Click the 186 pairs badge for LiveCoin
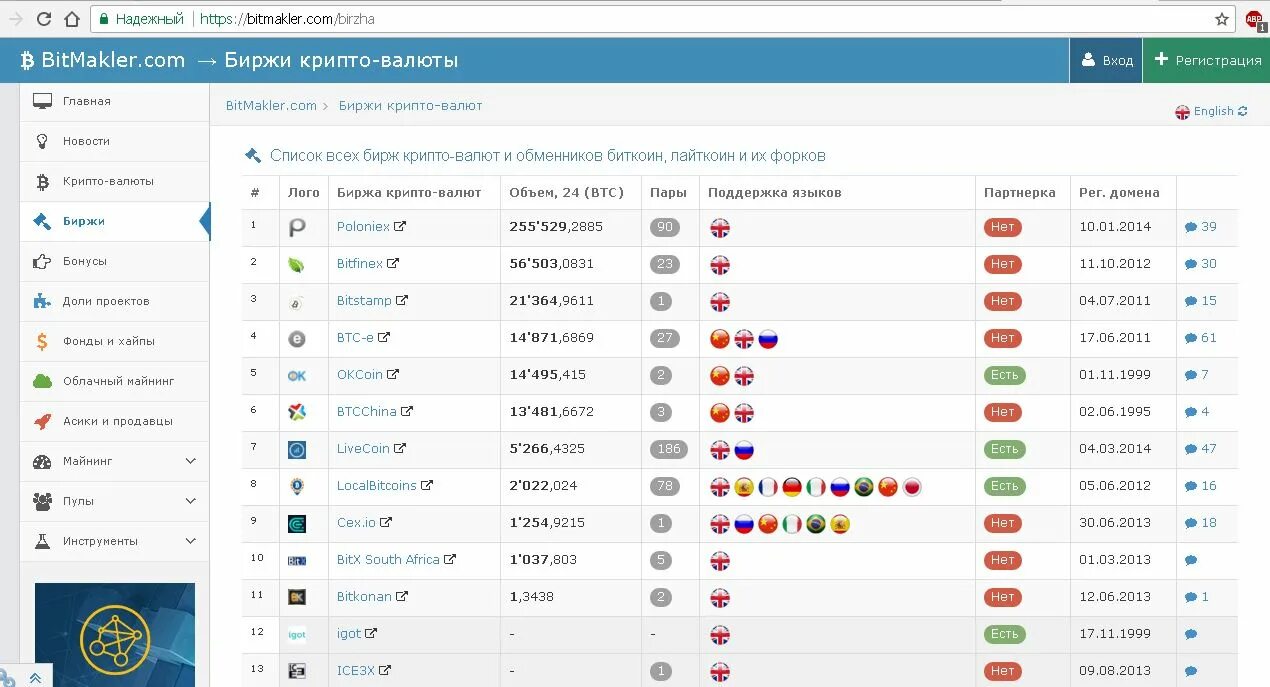This screenshot has height=687, width=1270. 668,449
